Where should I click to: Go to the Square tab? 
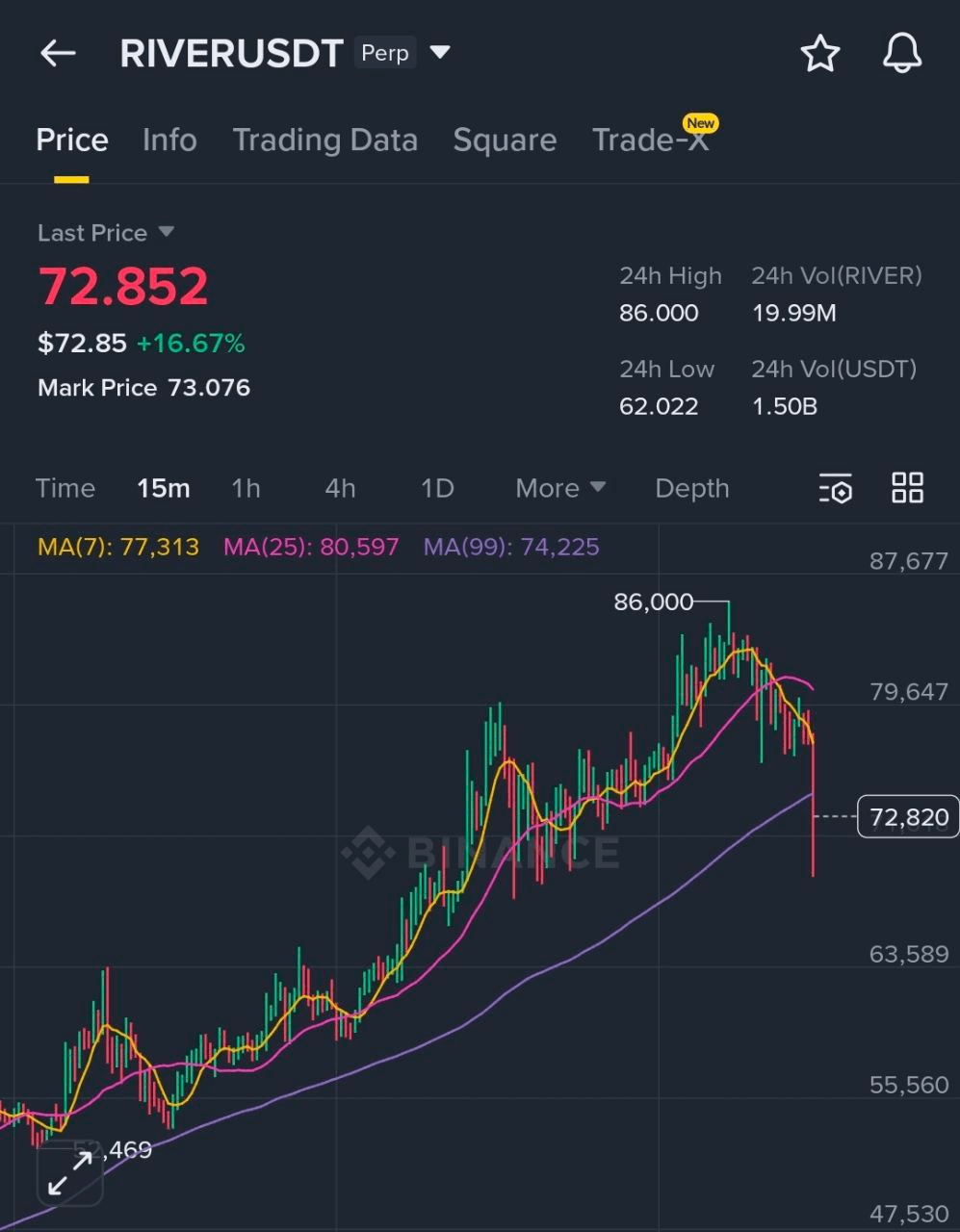[505, 141]
